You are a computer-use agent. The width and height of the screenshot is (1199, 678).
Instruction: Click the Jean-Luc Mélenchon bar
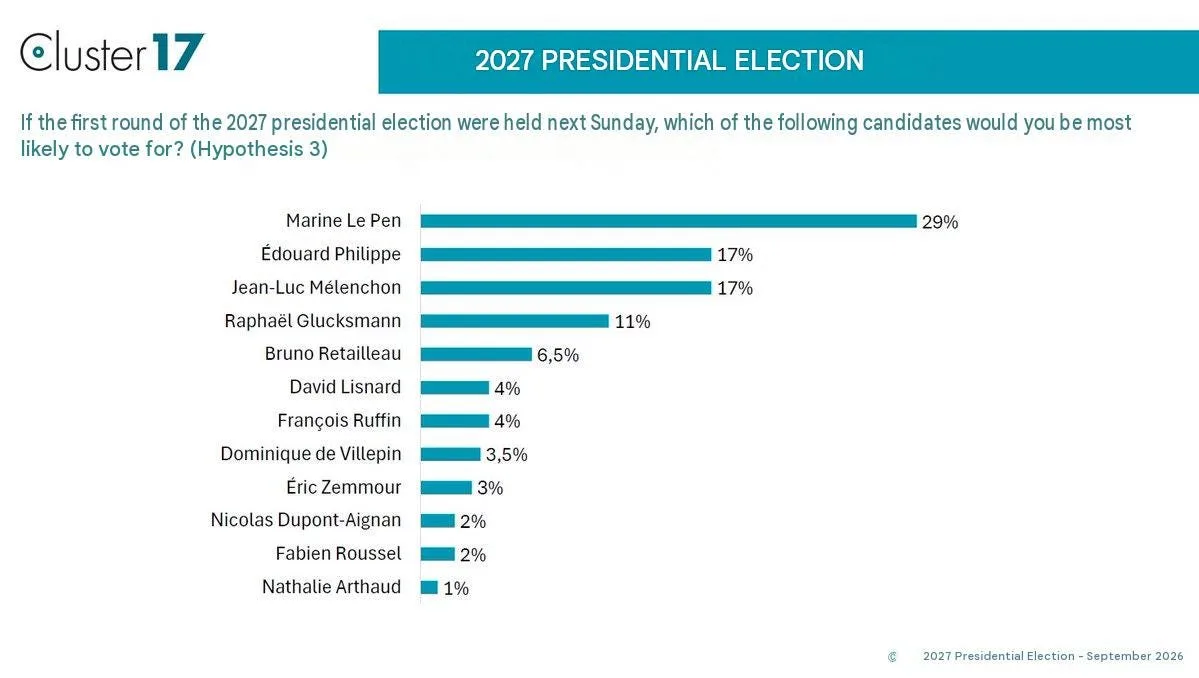tap(566, 287)
